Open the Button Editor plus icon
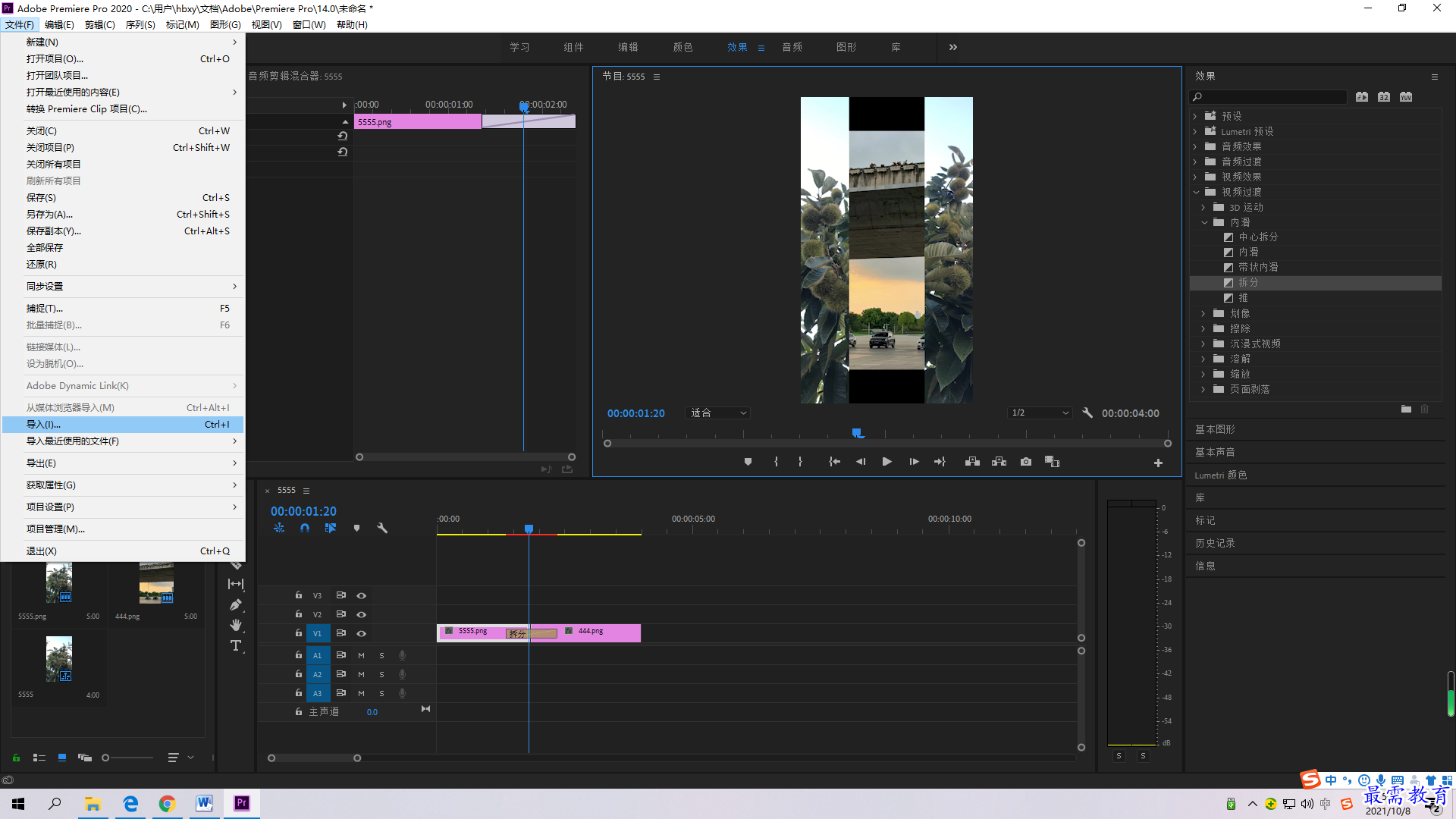Screen dimensions: 1456x819 pyautogui.click(x=1158, y=463)
